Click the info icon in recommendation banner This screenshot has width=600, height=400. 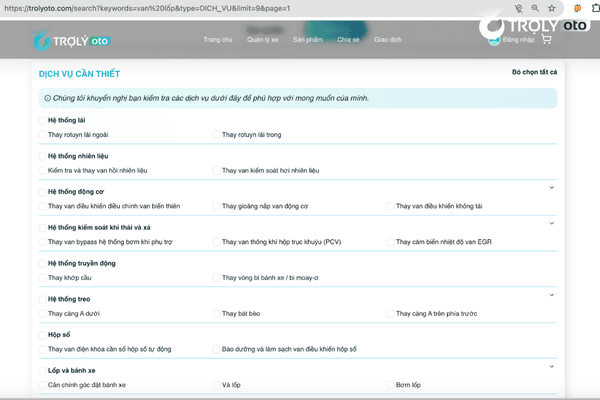(47, 98)
